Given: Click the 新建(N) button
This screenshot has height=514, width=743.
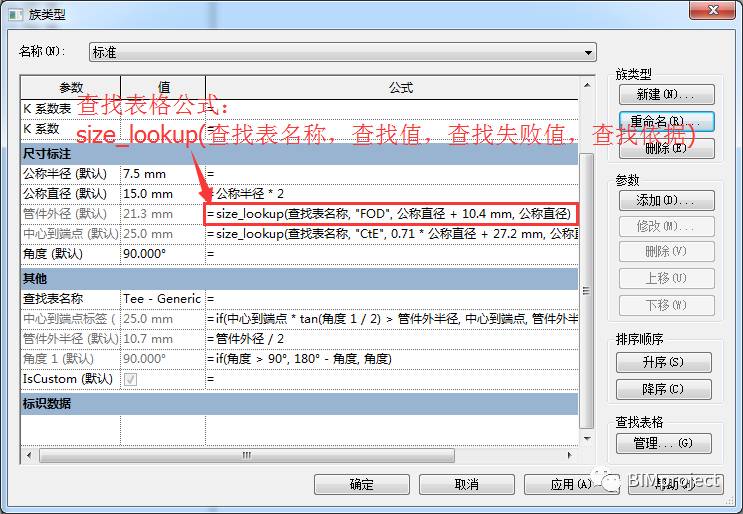Looking at the screenshot, I should [666, 94].
